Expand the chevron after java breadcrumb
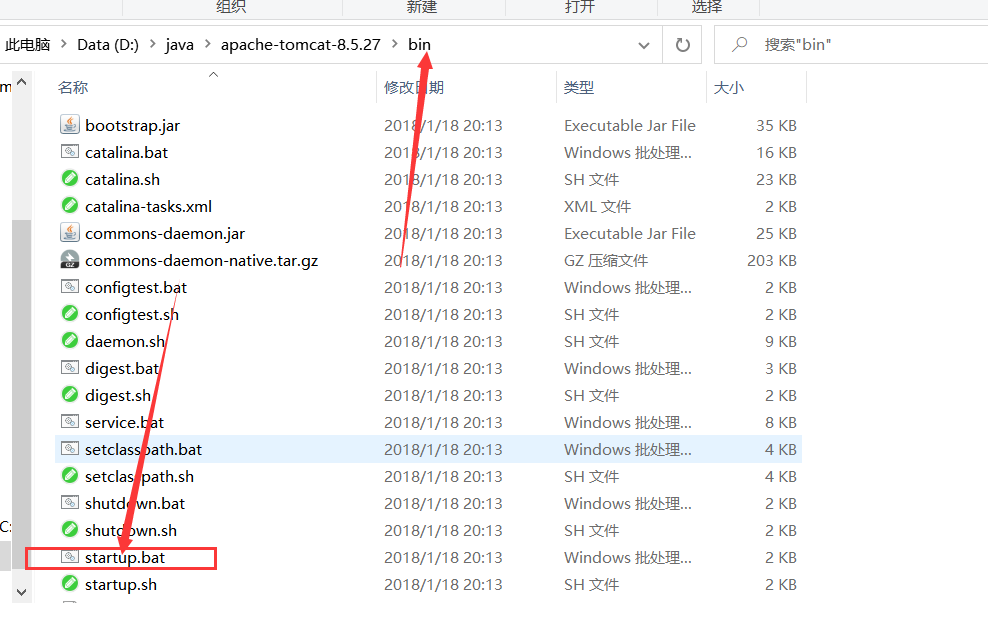This screenshot has width=988, height=631. [207, 44]
